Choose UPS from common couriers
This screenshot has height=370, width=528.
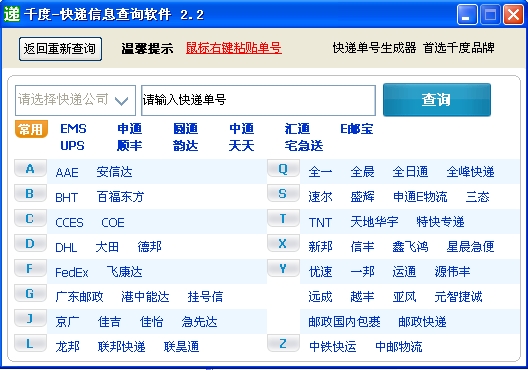coord(72,146)
